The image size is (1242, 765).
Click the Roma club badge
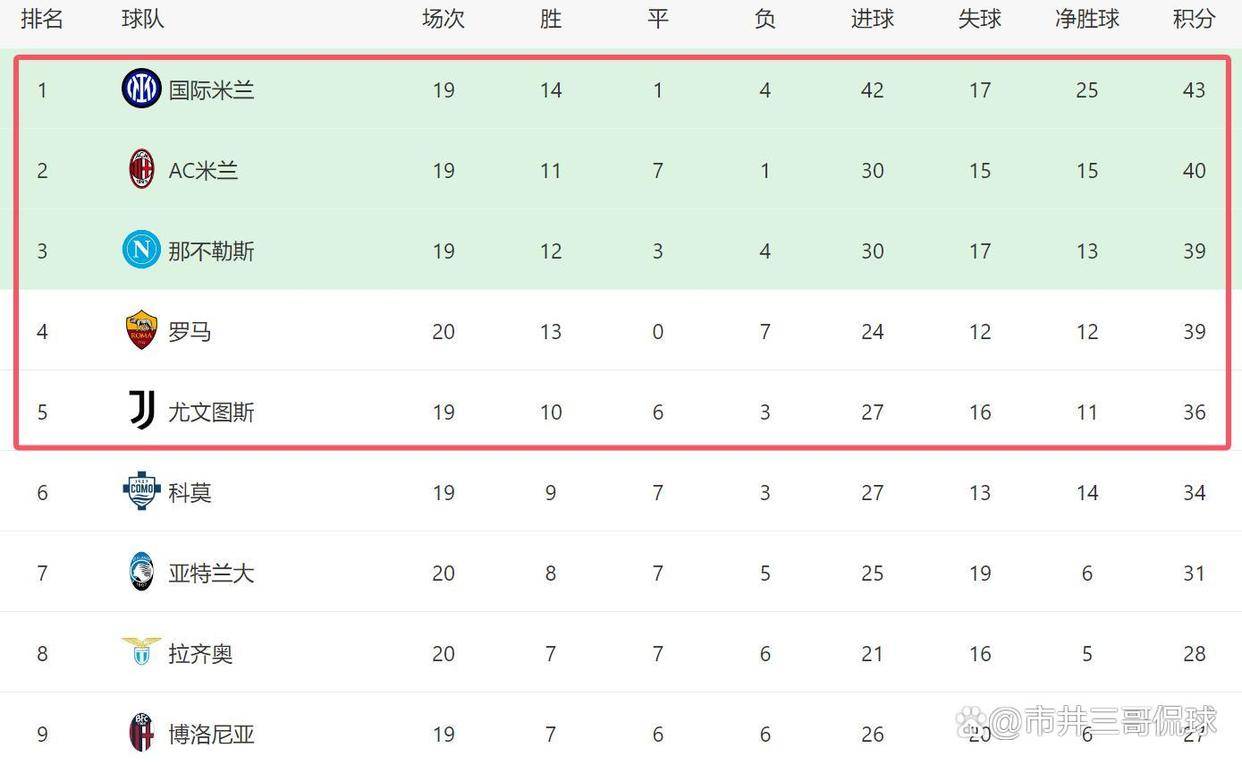pyautogui.click(x=141, y=331)
